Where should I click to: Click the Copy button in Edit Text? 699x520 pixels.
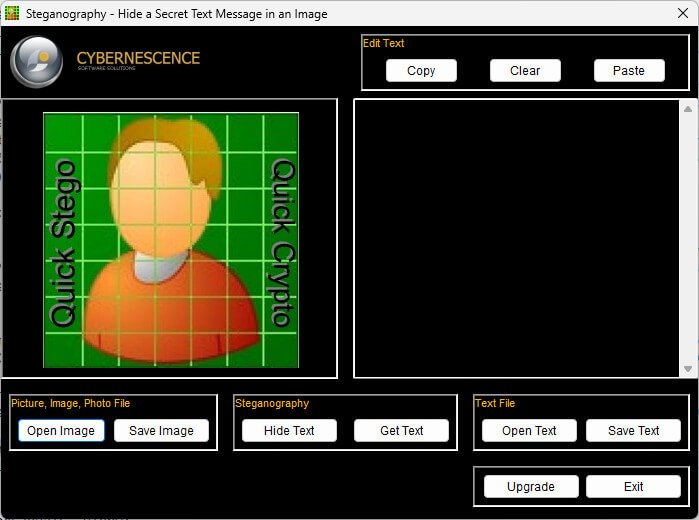[421, 70]
